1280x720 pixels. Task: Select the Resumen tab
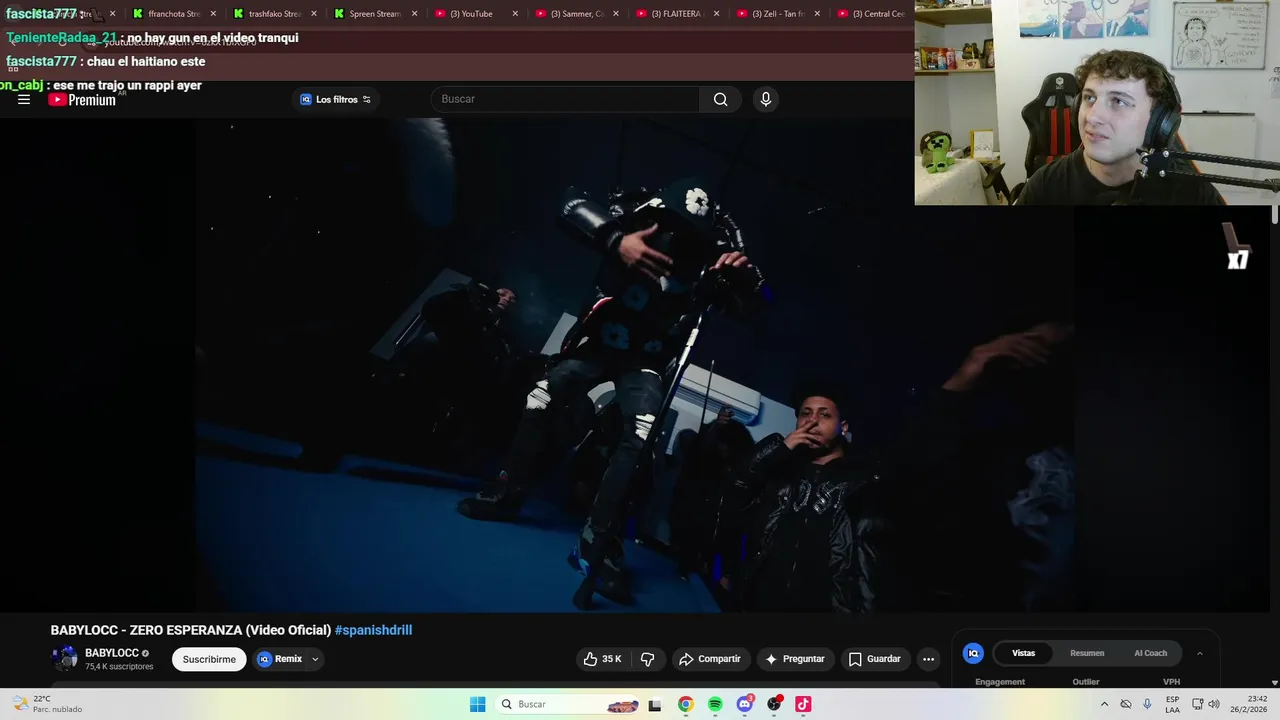click(x=1087, y=653)
